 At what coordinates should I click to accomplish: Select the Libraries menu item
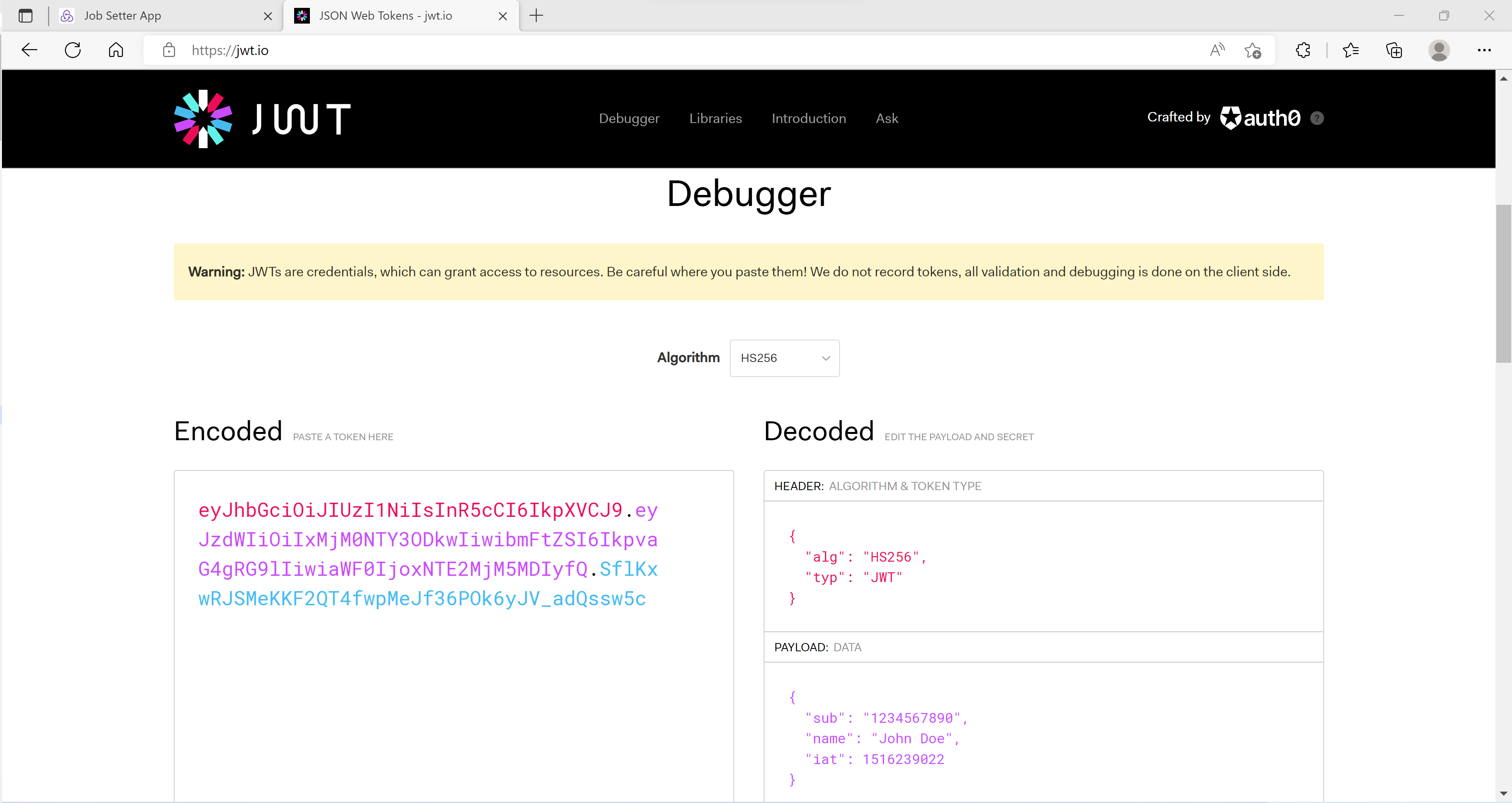tap(716, 118)
